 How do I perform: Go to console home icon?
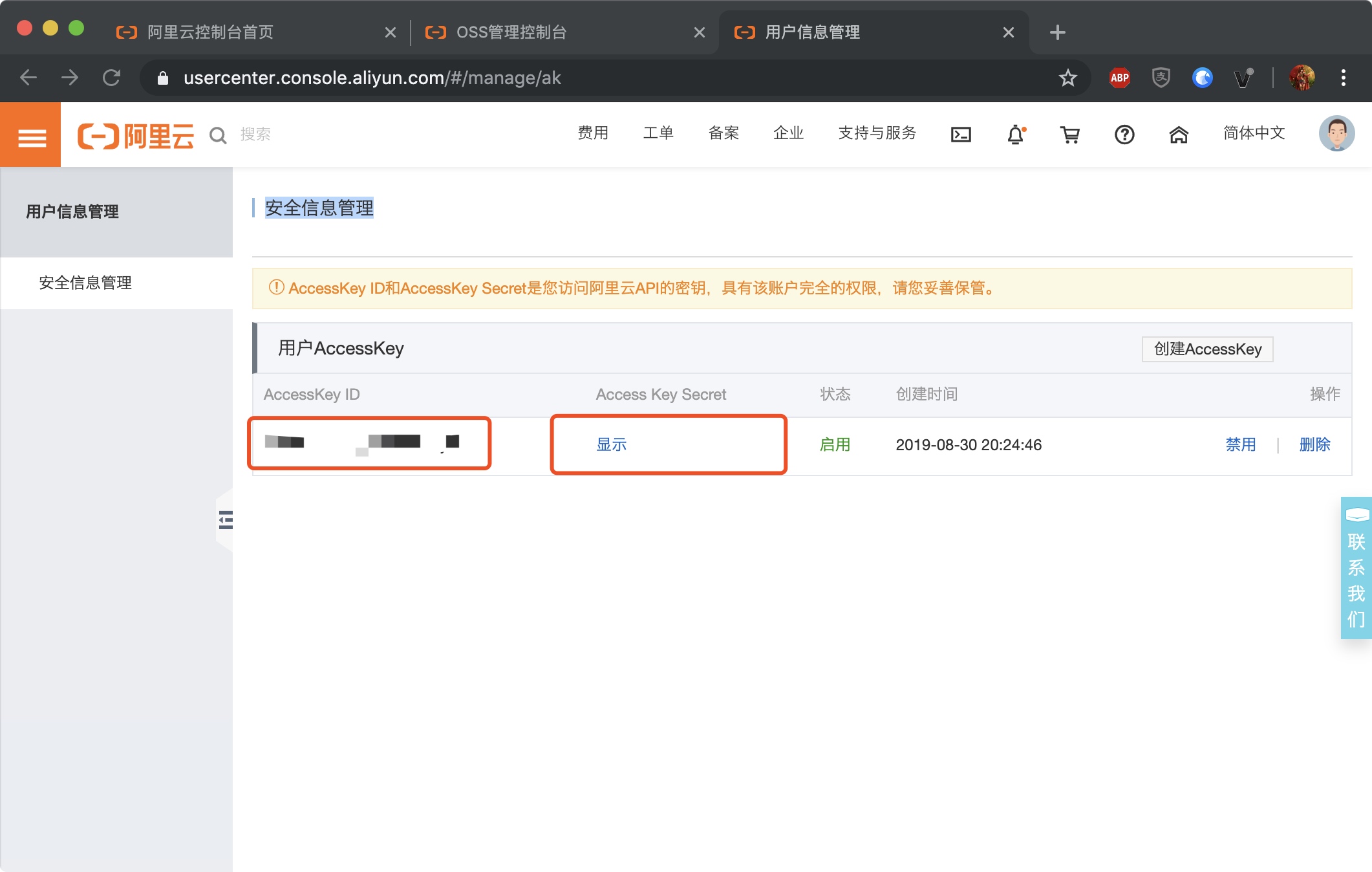(1179, 135)
